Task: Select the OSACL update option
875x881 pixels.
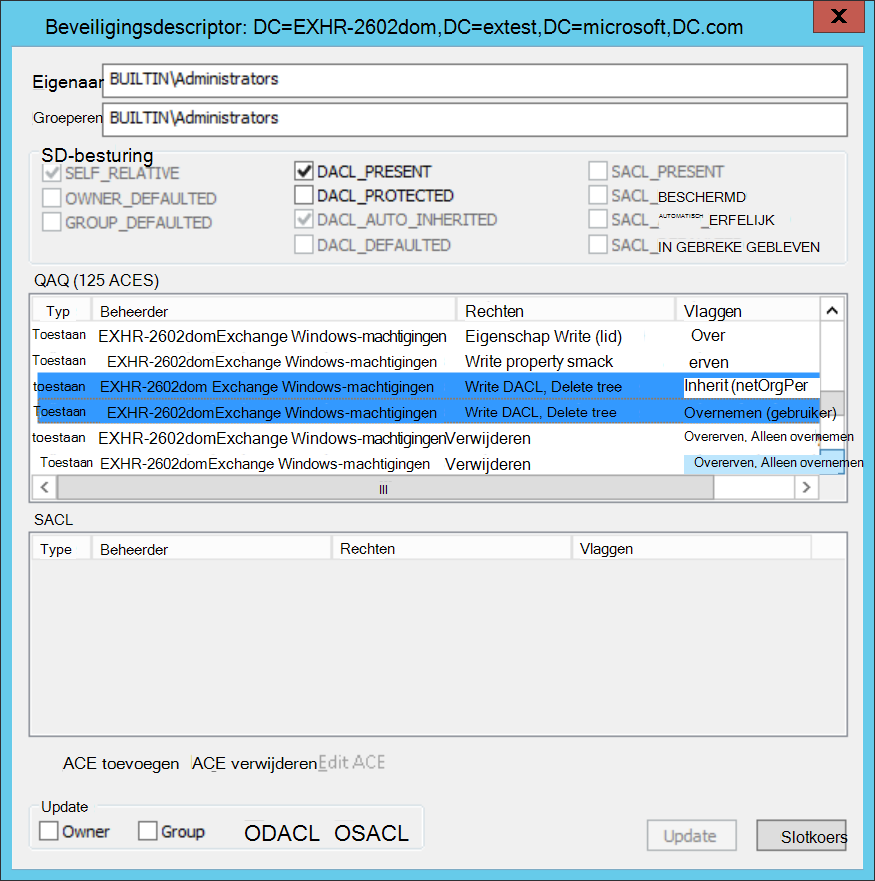Action: 371,833
